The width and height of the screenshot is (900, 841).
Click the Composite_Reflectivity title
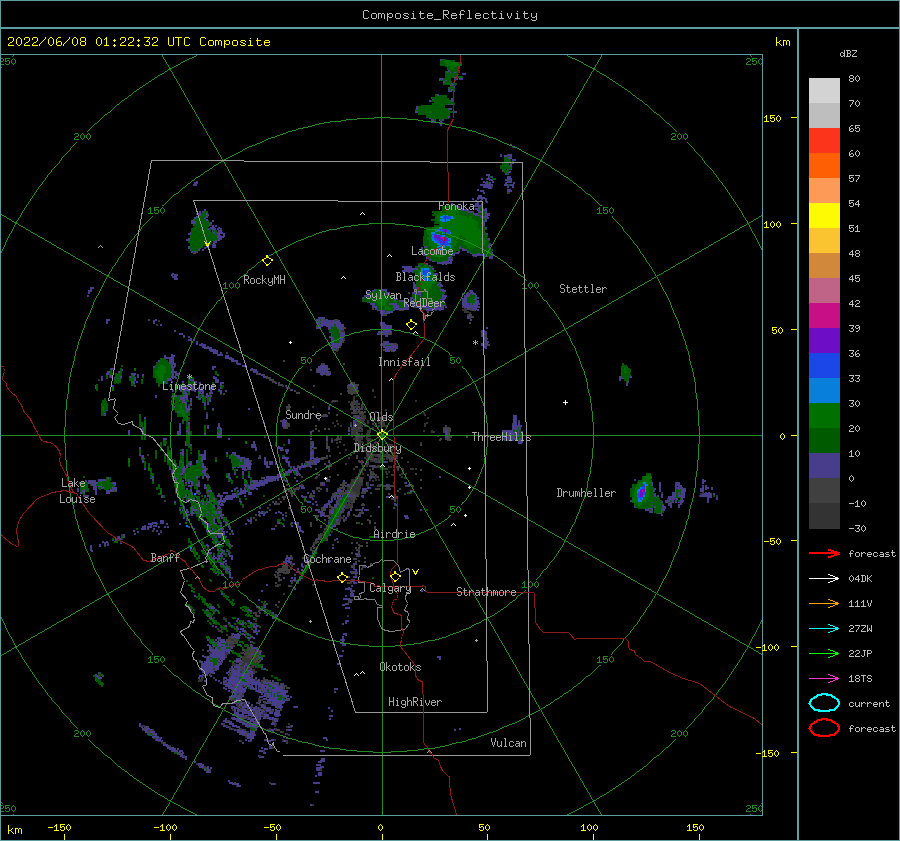pyautogui.click(x=450, y=15)
